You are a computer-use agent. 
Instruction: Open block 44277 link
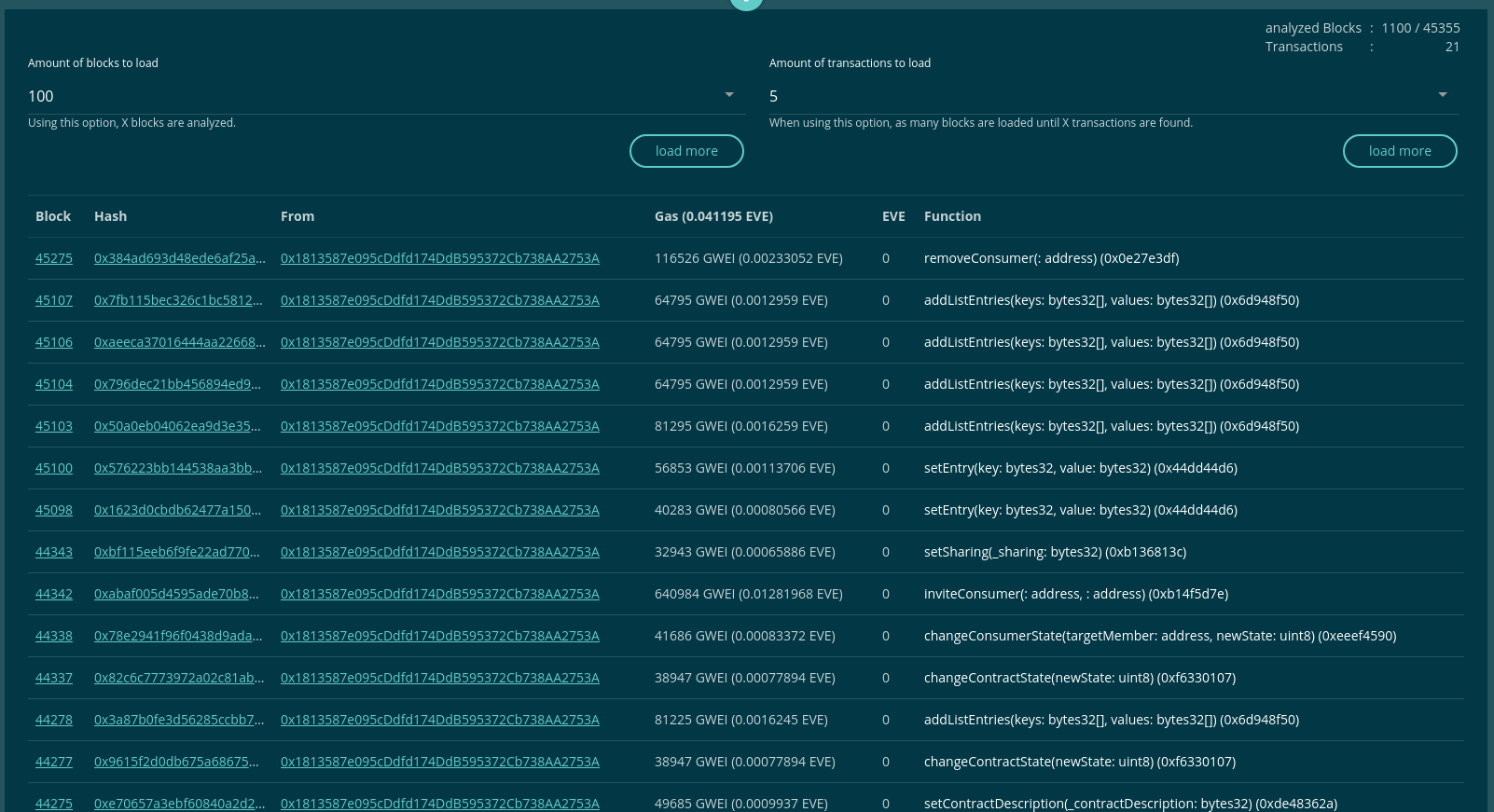[54, 762]
